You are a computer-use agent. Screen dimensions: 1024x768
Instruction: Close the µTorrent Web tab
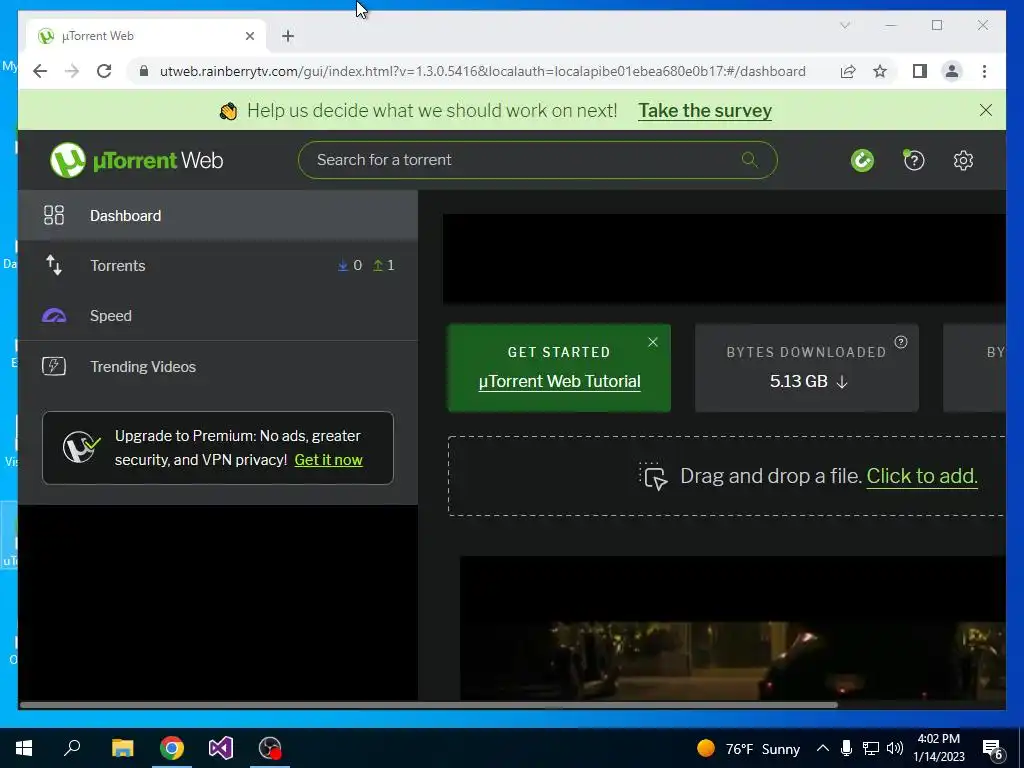pos(249,36)
